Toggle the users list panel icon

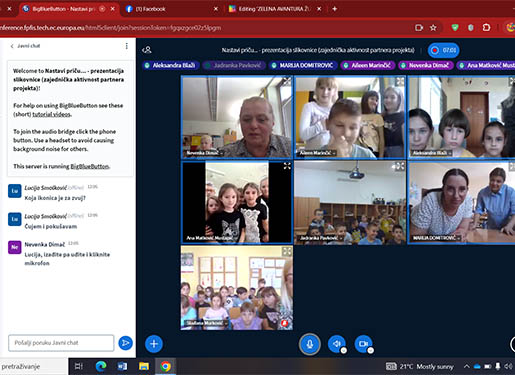click(147, 50)
